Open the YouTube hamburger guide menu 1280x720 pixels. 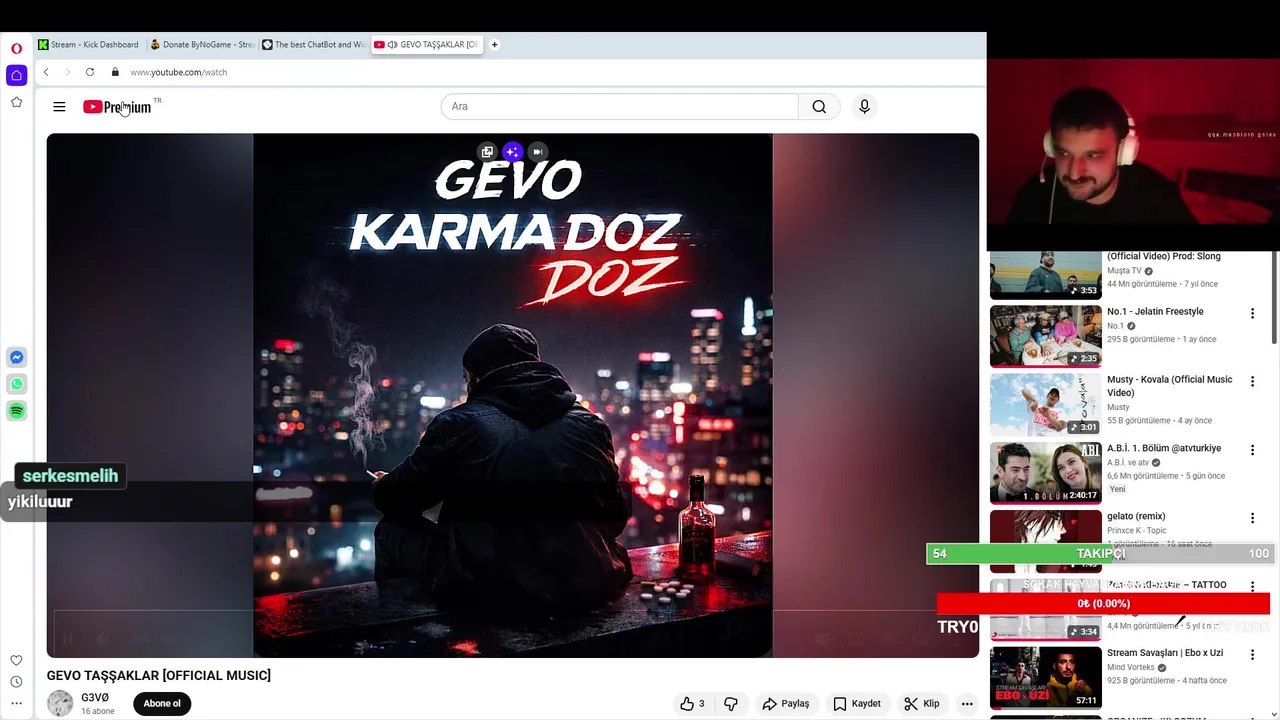(x=59, y=107)
